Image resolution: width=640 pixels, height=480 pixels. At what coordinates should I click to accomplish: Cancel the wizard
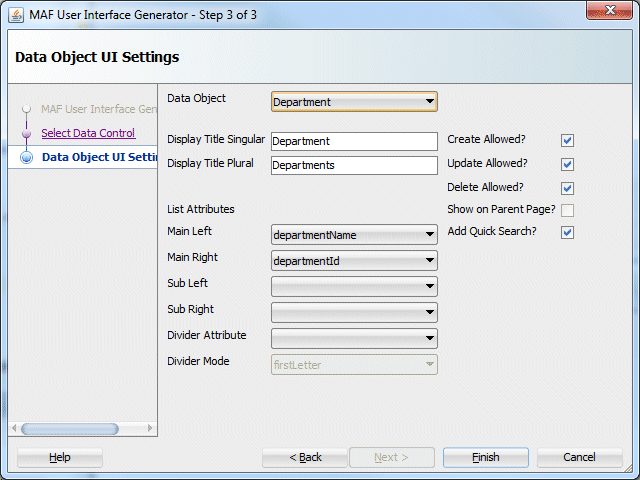(x=580, y=457)
